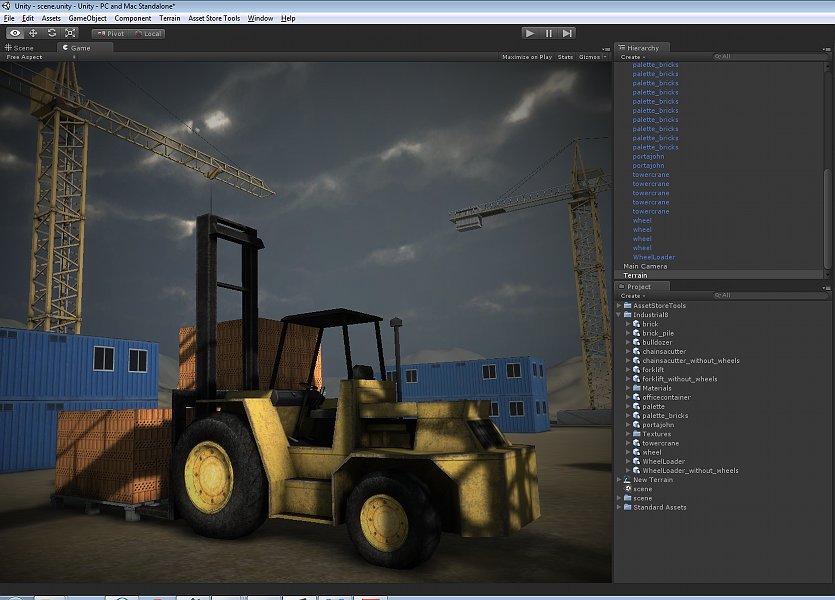
Task: Expand the Standard Assets folder
Action: tap(619, 507)
